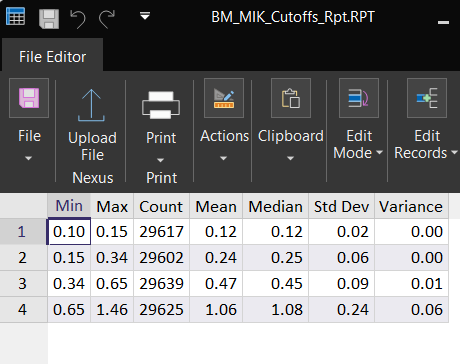Expand the Actions dropdown arrow

[x=223, y=158]
